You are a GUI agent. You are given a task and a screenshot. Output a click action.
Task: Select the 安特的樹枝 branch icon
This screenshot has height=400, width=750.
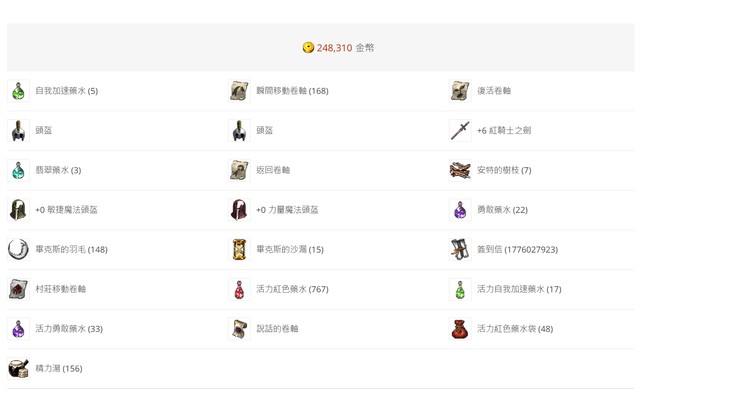coord(460,170)
